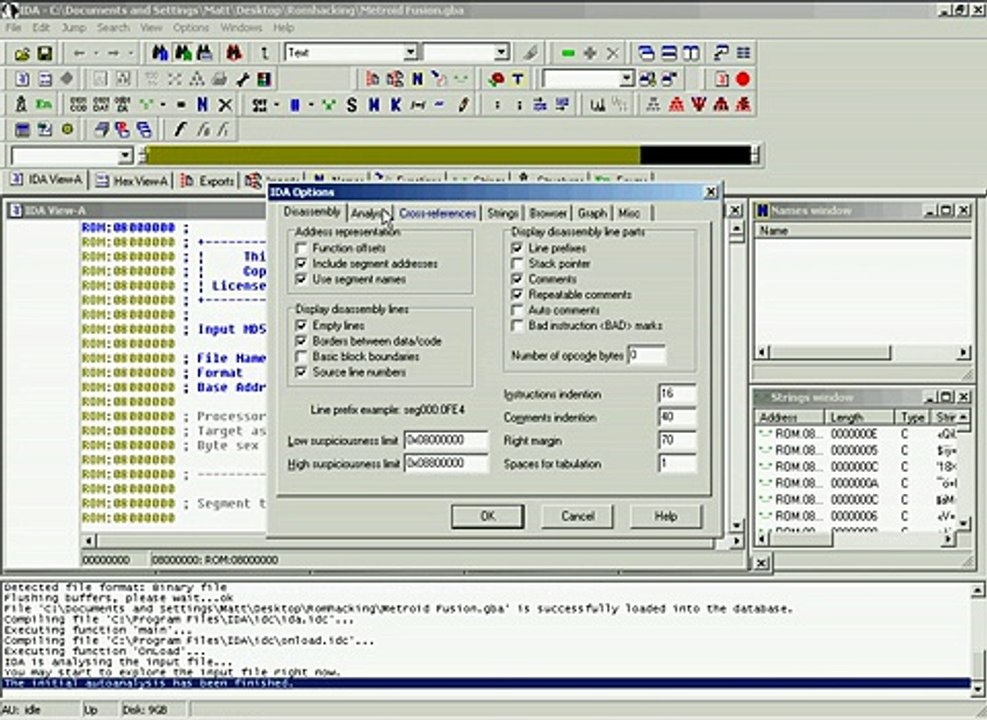Enable the Stack pointer checkbox

tap(517, 264)
